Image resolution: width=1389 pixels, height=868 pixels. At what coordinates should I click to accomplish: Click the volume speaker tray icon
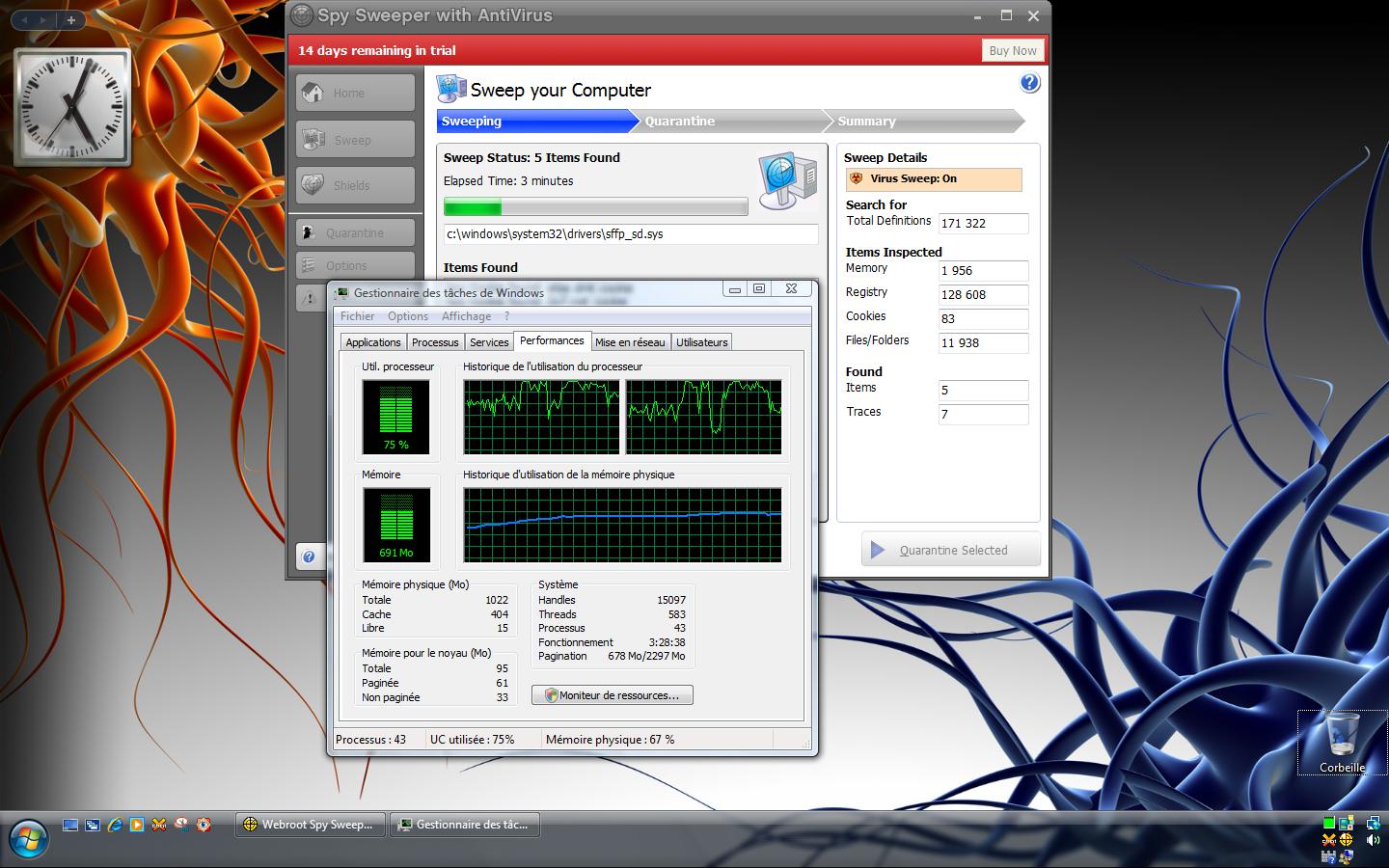pyautogui.click(x=1373, y=840)
